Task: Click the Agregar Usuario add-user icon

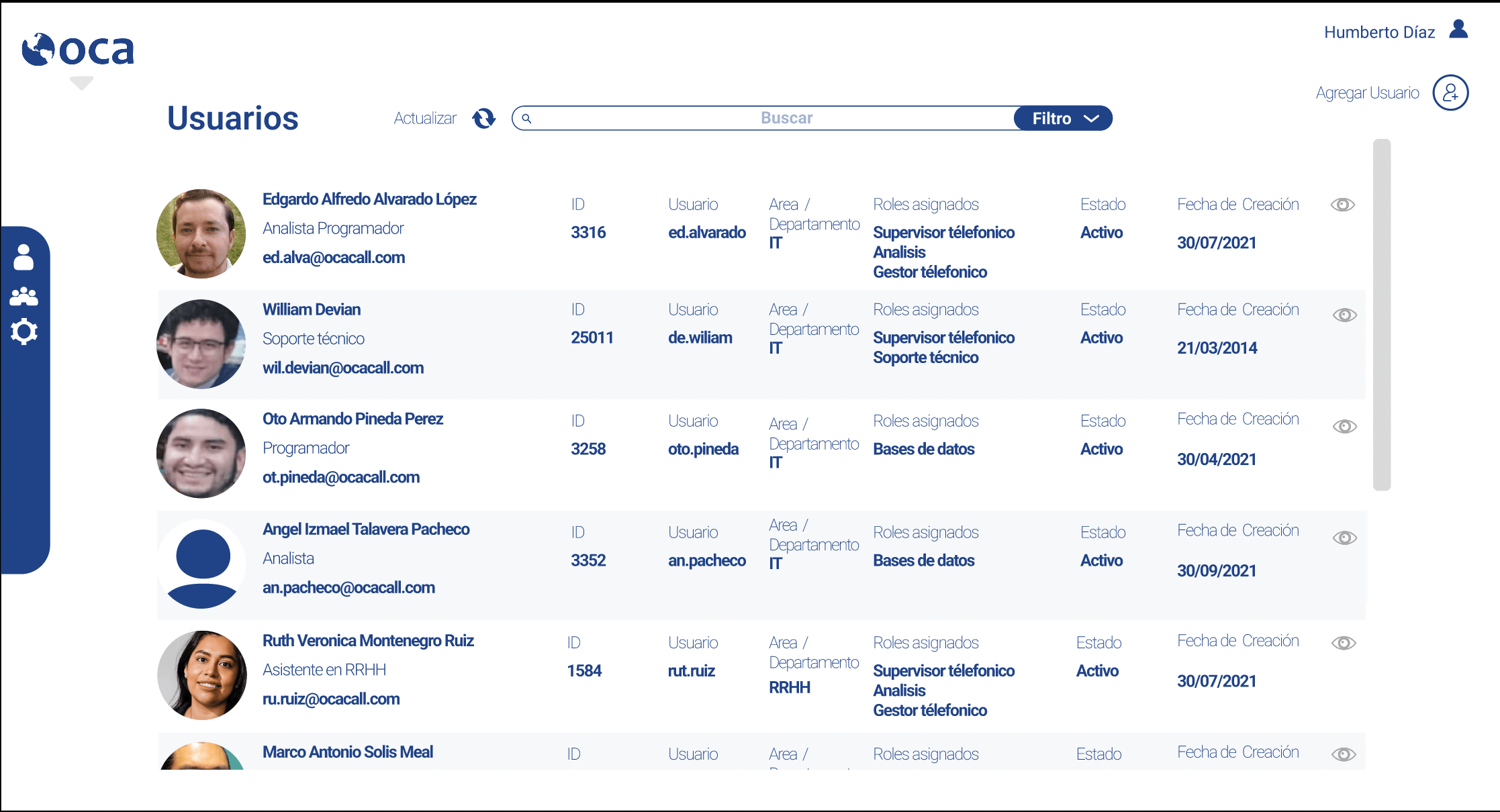Action: click(x=1450, y=93)
